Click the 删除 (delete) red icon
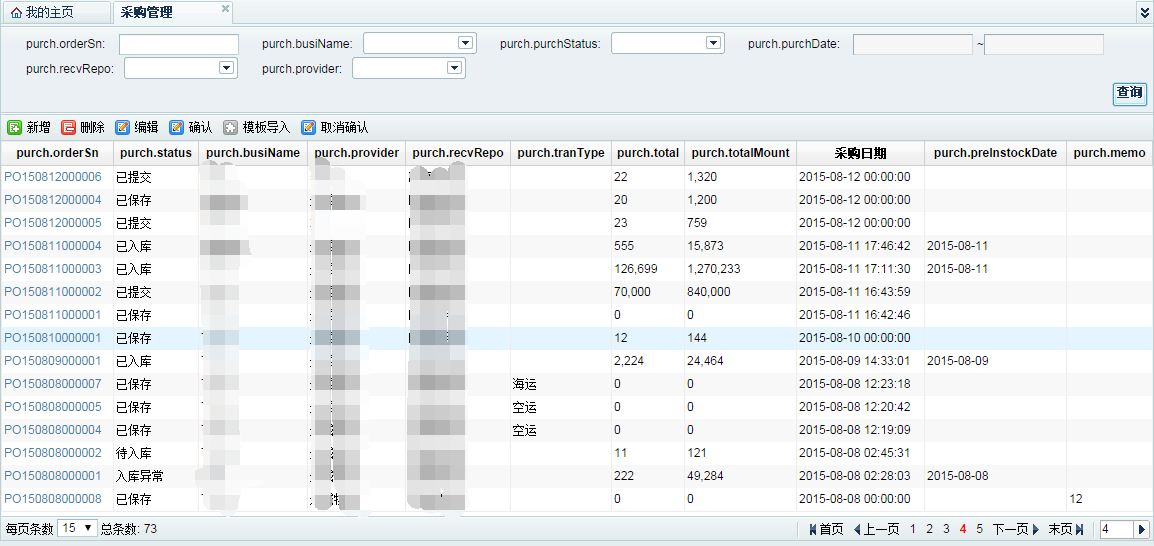Screen dimensions: 1154x546 click(68, 128)
